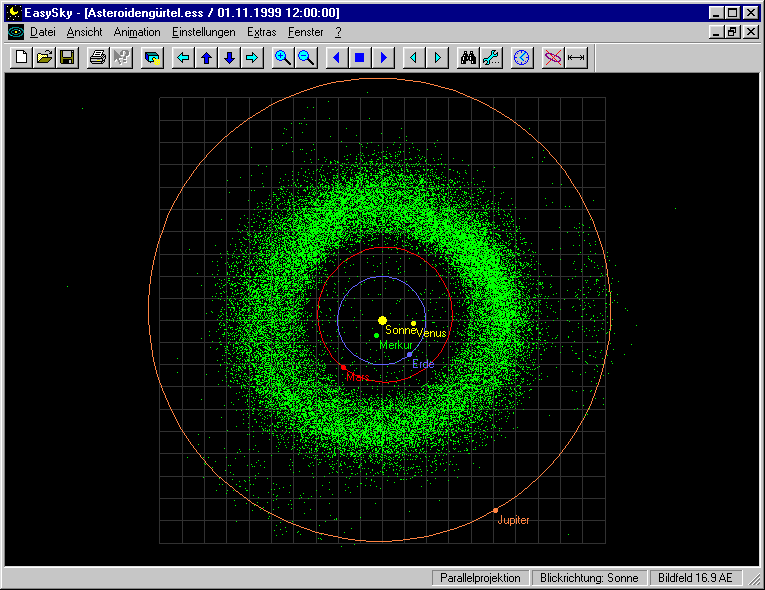The width and height of the screenshot is (765, 590).
Task: Zoom out with magnifier minus icon
Action: click(306, 58)
